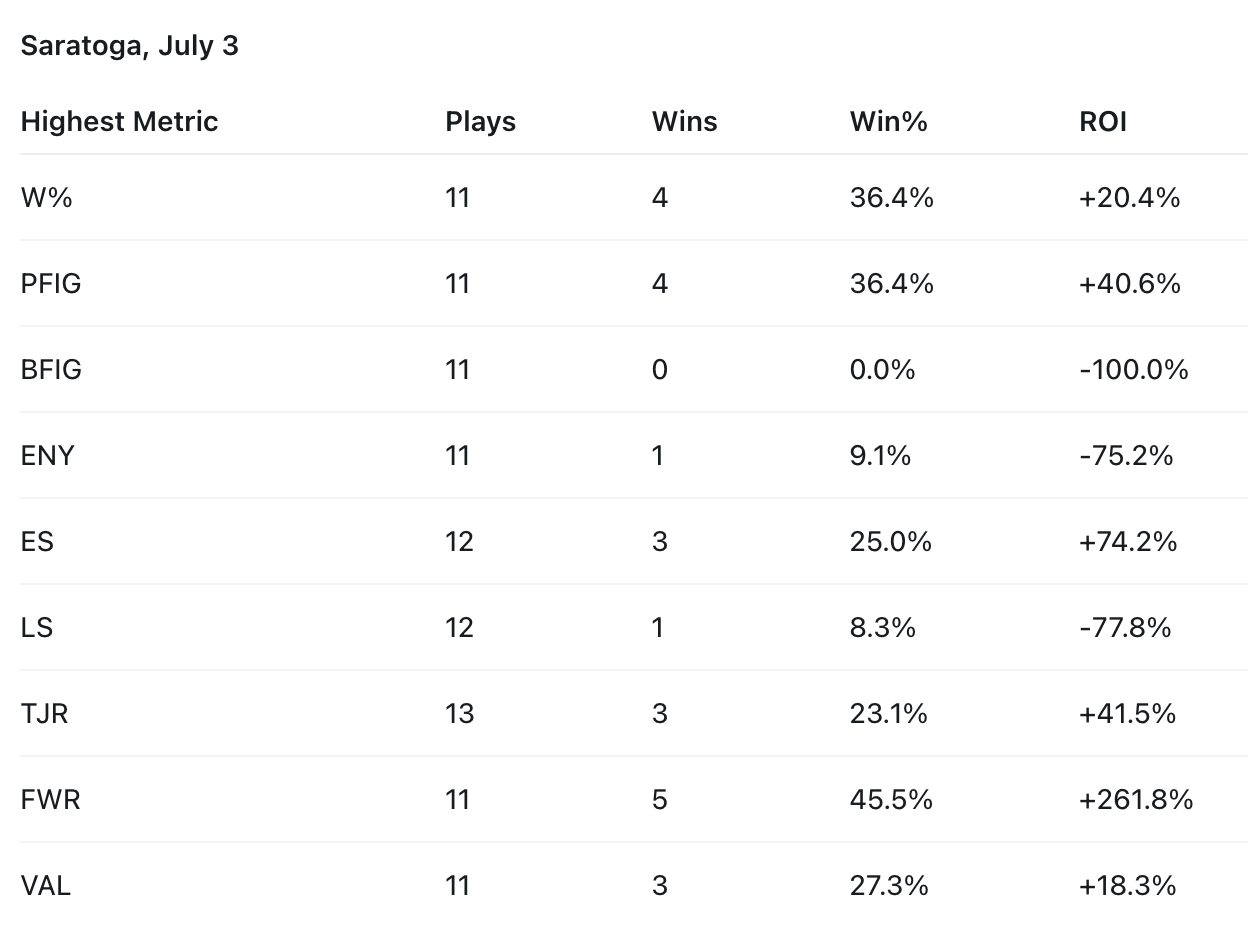Select the VAL metric row label

click(46, 886)
